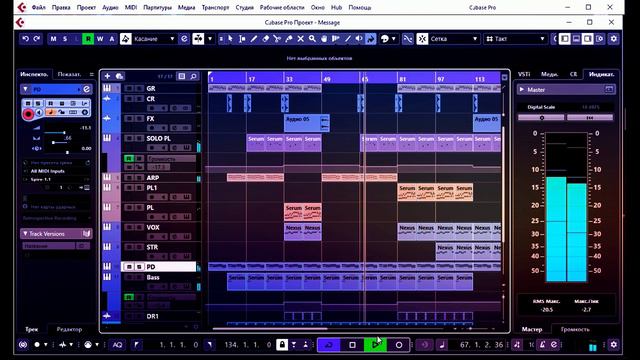Open transport bar settings gear
The image size is (640, 360).
click(x=613, y=345)
